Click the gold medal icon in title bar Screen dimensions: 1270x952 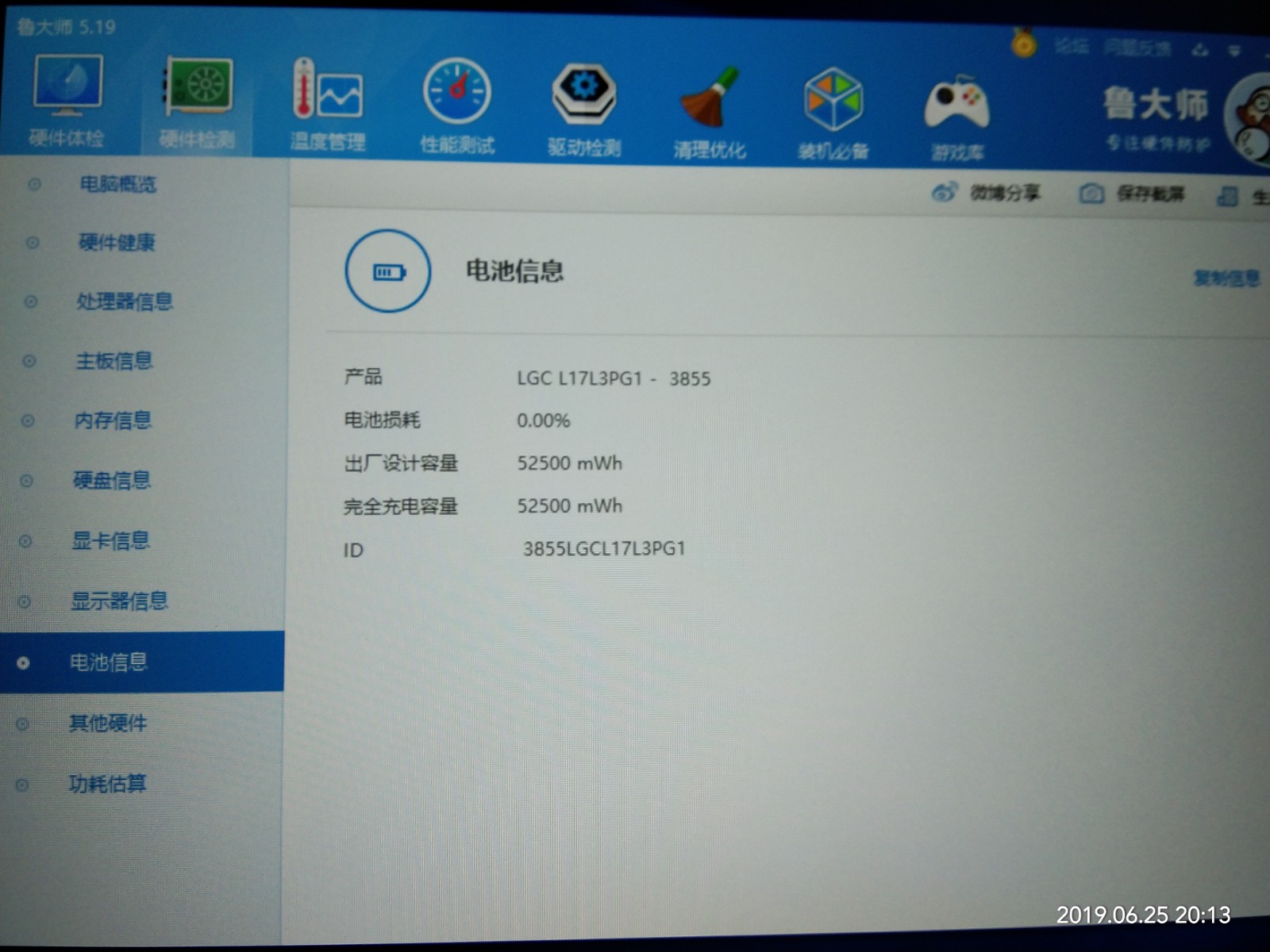[1024, 43]
